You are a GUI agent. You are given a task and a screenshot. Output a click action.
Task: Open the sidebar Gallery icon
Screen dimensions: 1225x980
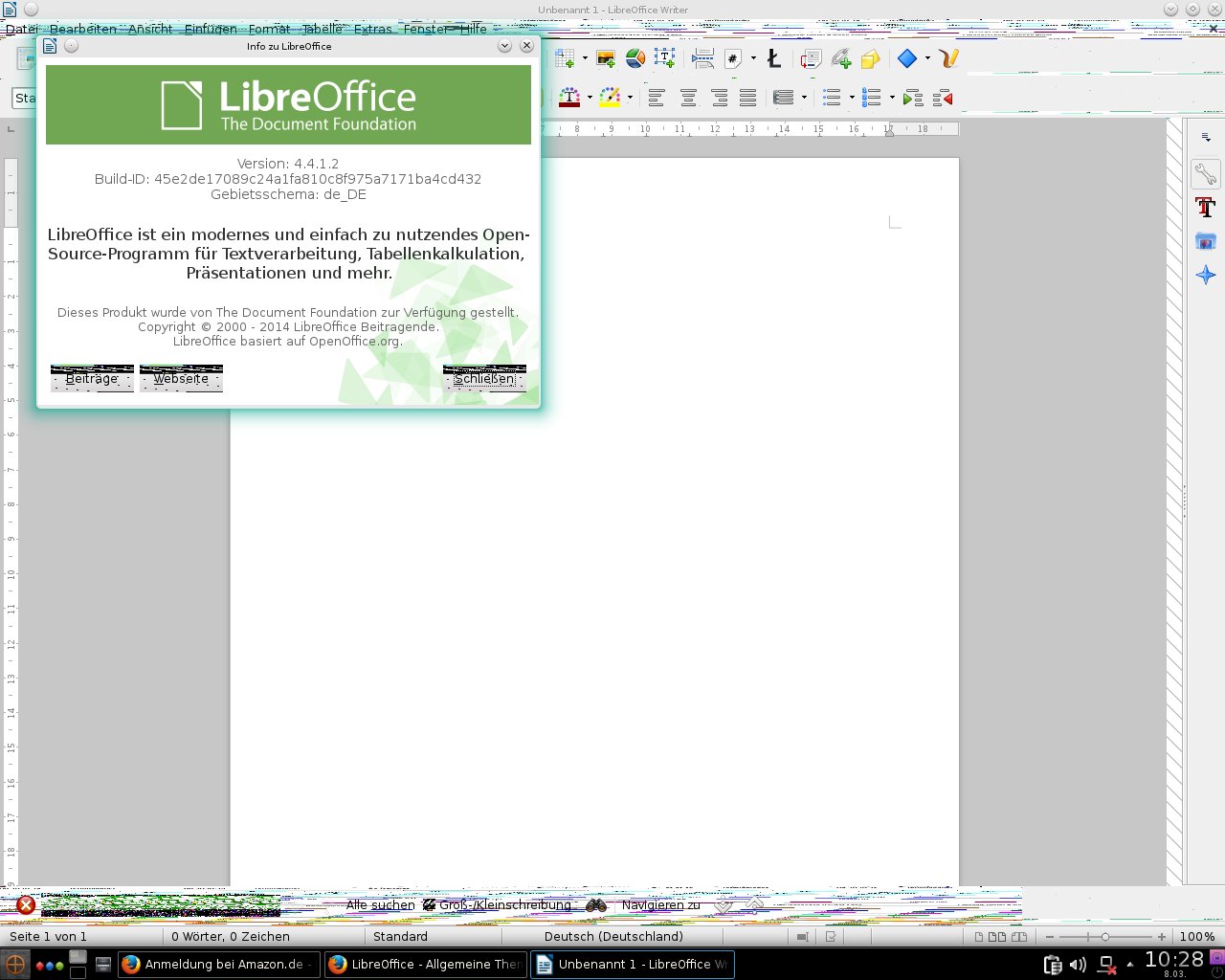tap(1206, 241)
